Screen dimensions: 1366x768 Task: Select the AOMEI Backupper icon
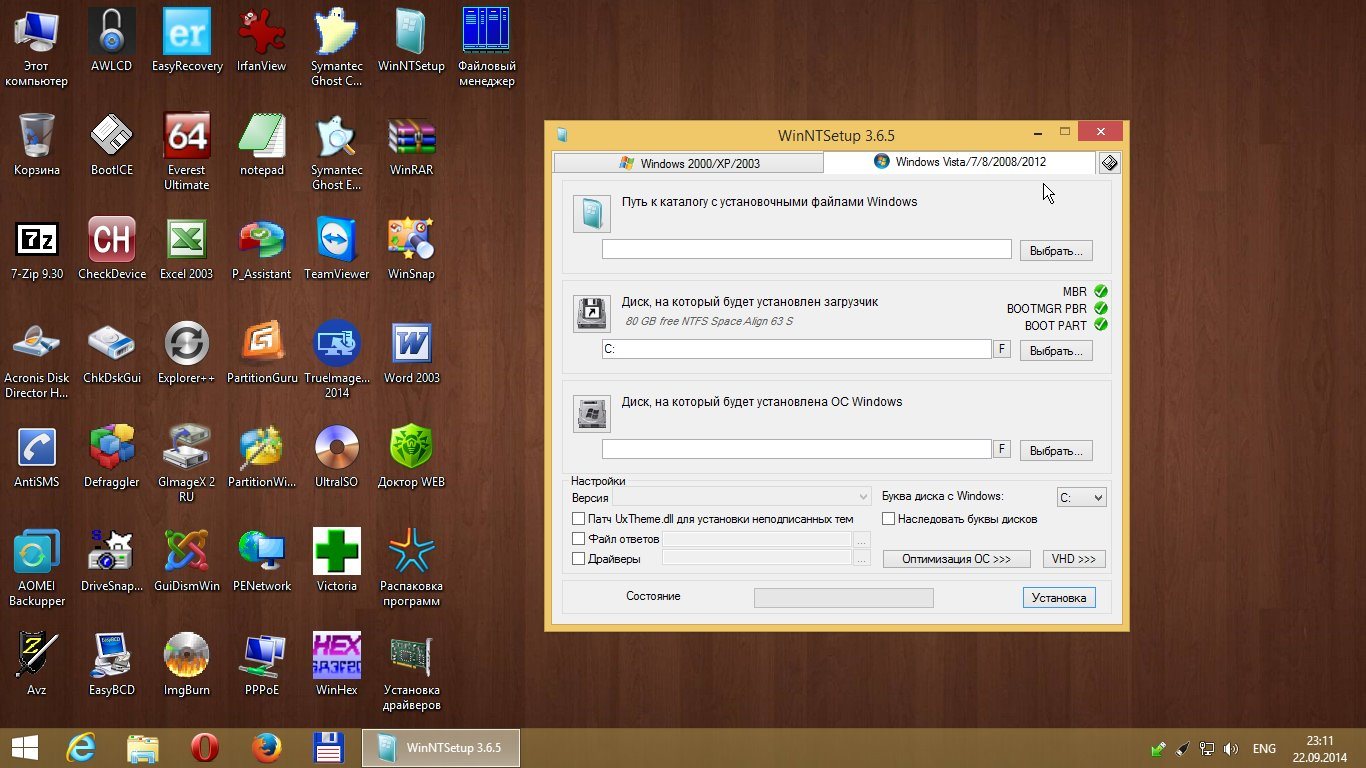(x=37, y=568)
